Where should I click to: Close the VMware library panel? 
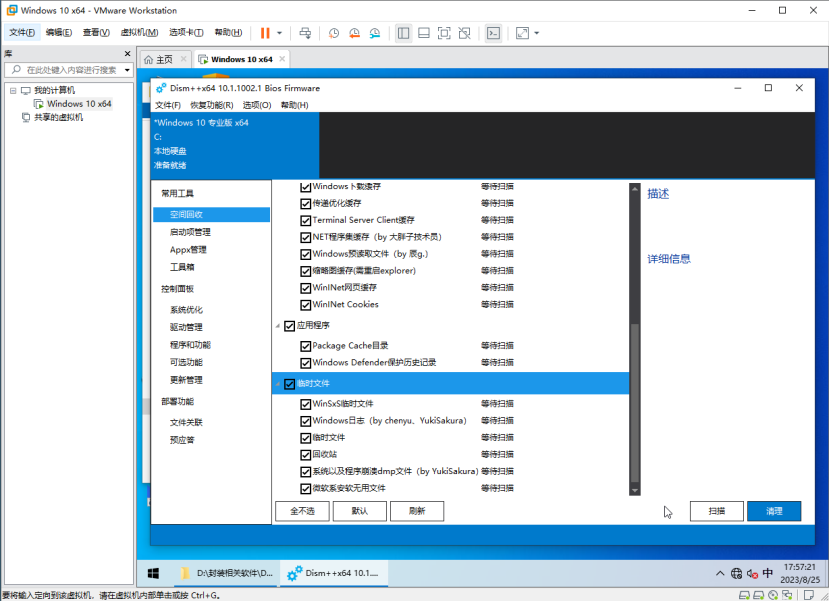click(127, 53)
